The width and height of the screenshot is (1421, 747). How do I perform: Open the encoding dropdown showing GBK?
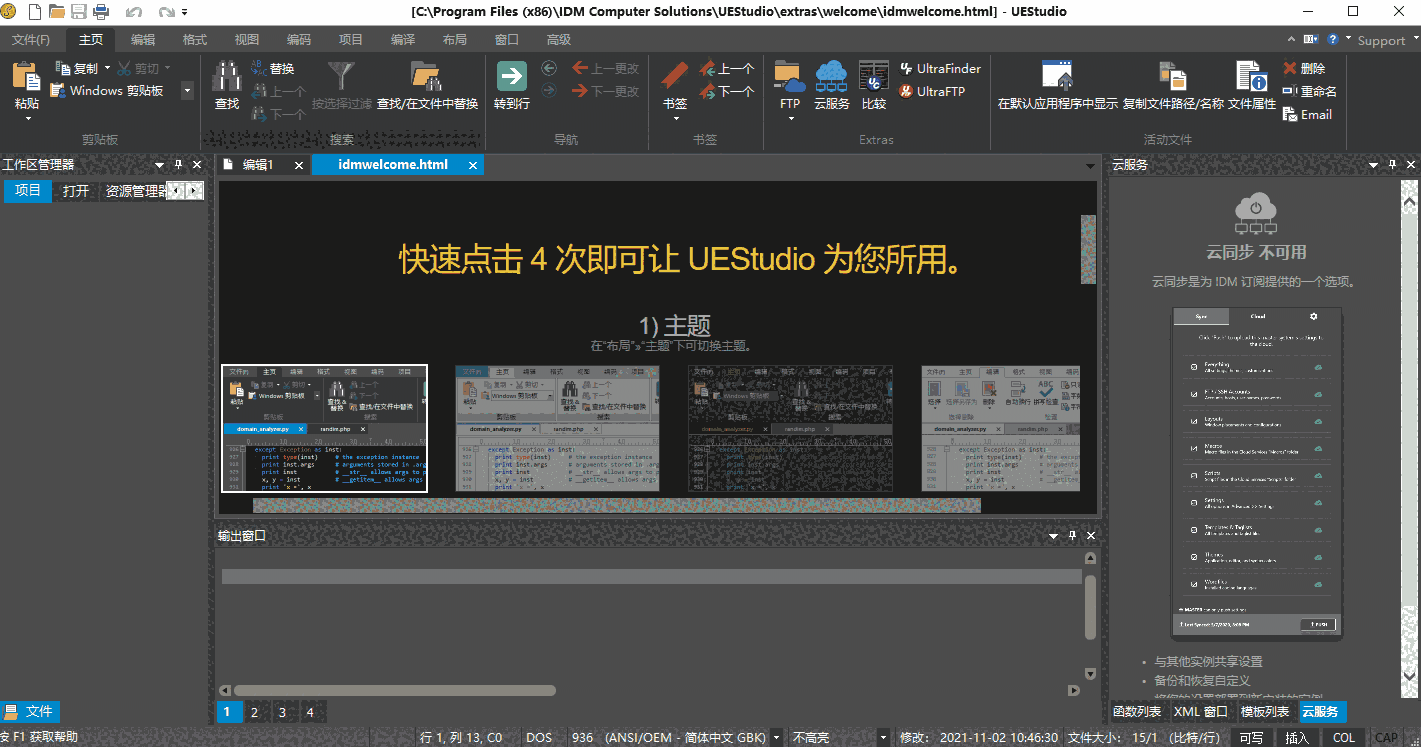[x=775, y=737]
